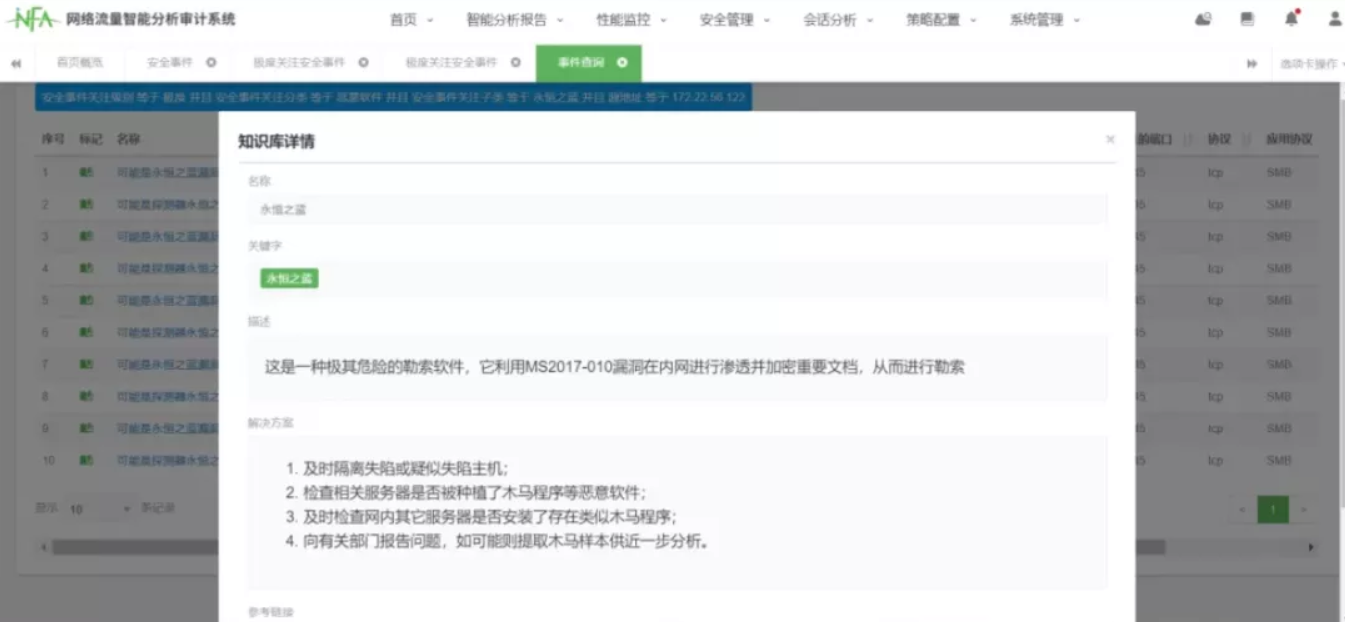This screenshot has height=622, width=1345.
Task: Open the 选项卡操作 dropdown
Action: coord(1309,63)
